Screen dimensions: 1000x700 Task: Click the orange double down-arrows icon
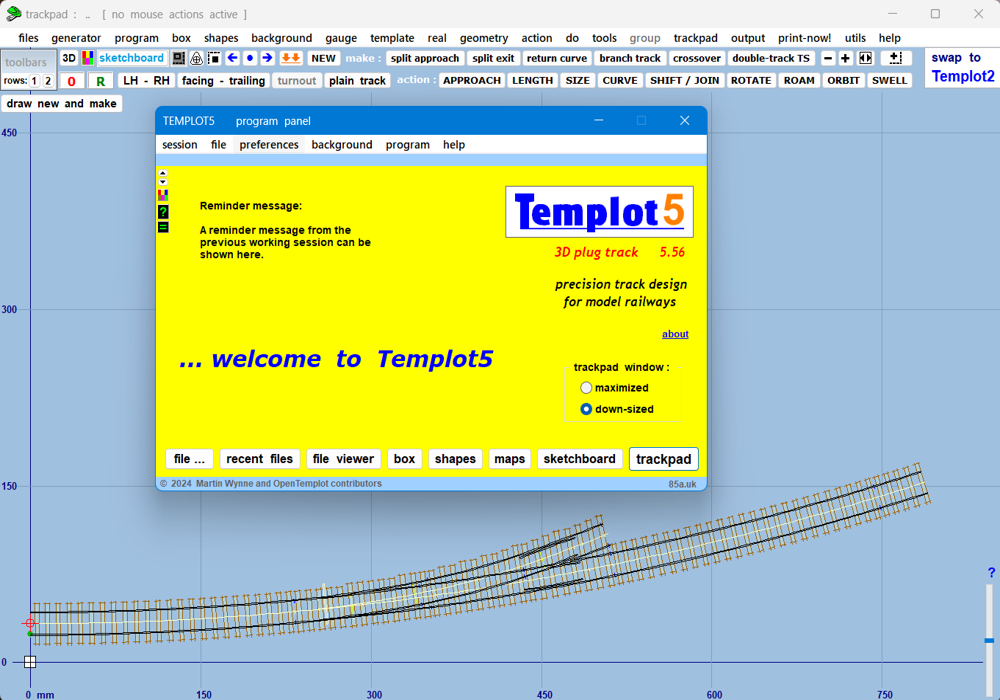(x=291, y=58)
